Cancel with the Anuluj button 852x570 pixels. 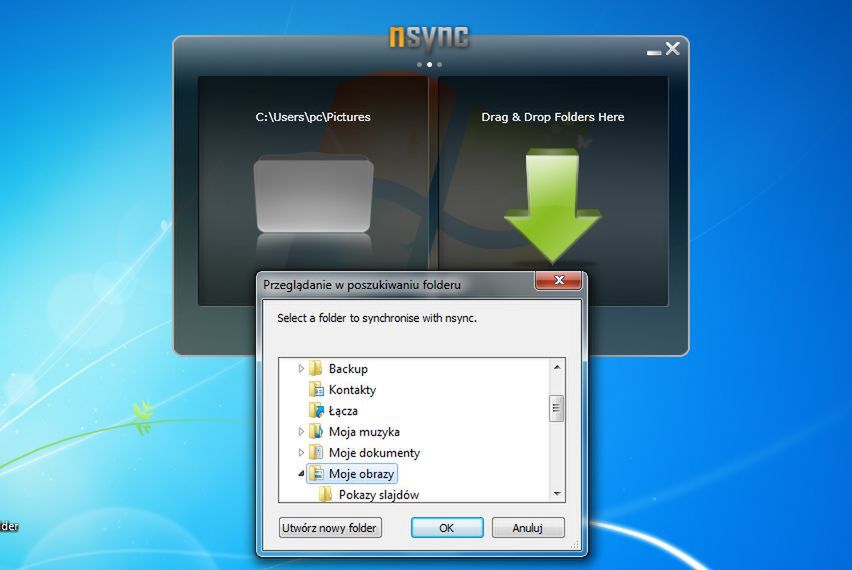(528, 528)
